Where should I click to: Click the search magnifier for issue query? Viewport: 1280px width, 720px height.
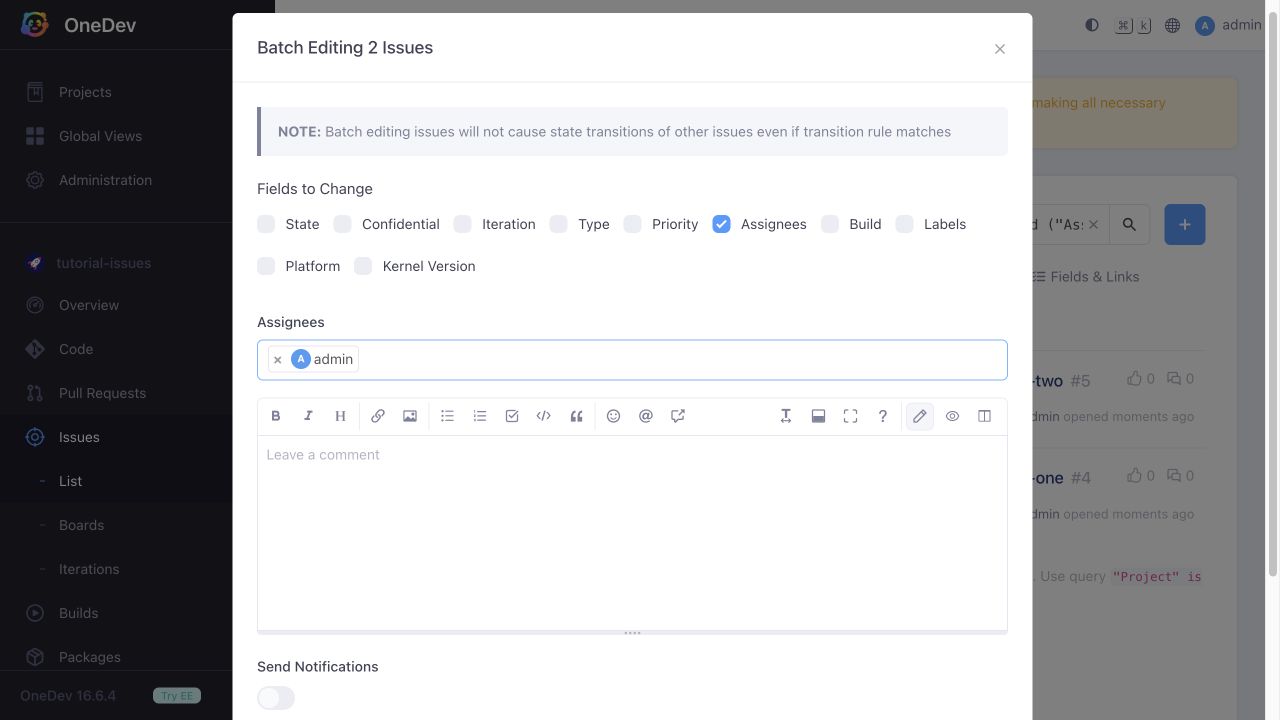point(1129,225)
